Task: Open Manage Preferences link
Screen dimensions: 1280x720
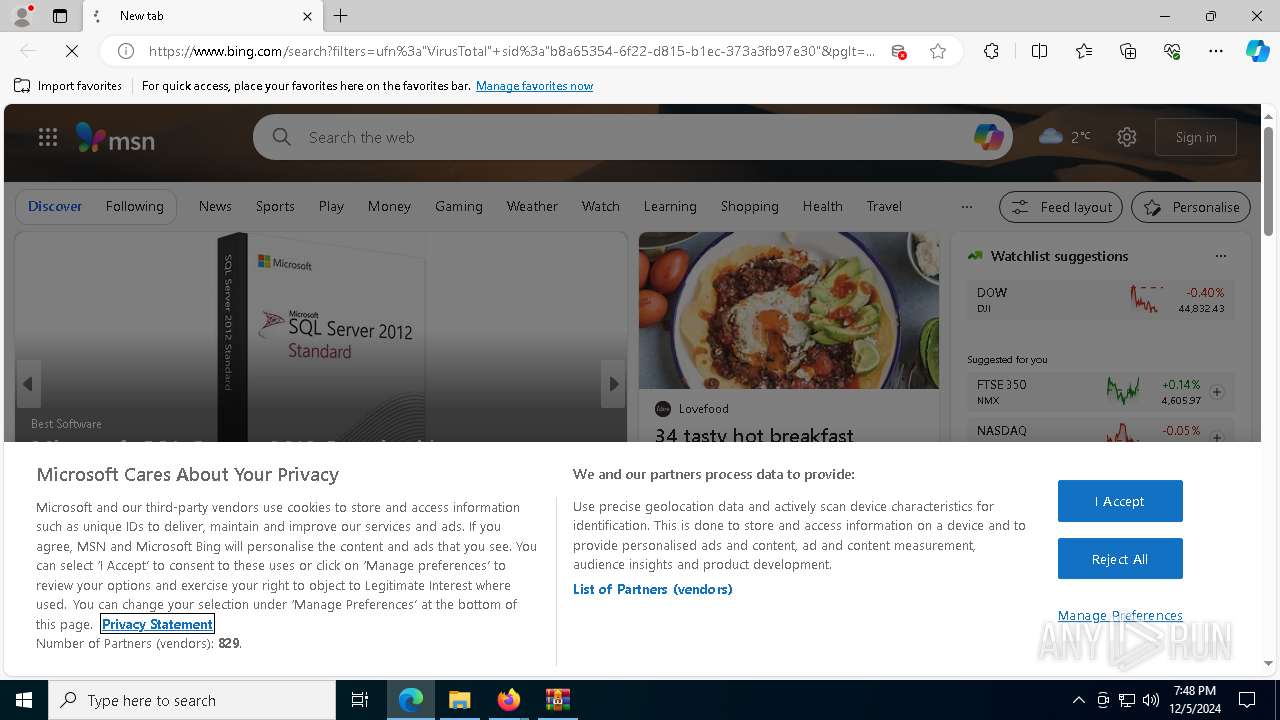Action: pyautogui.click(x=1120, y=615)
